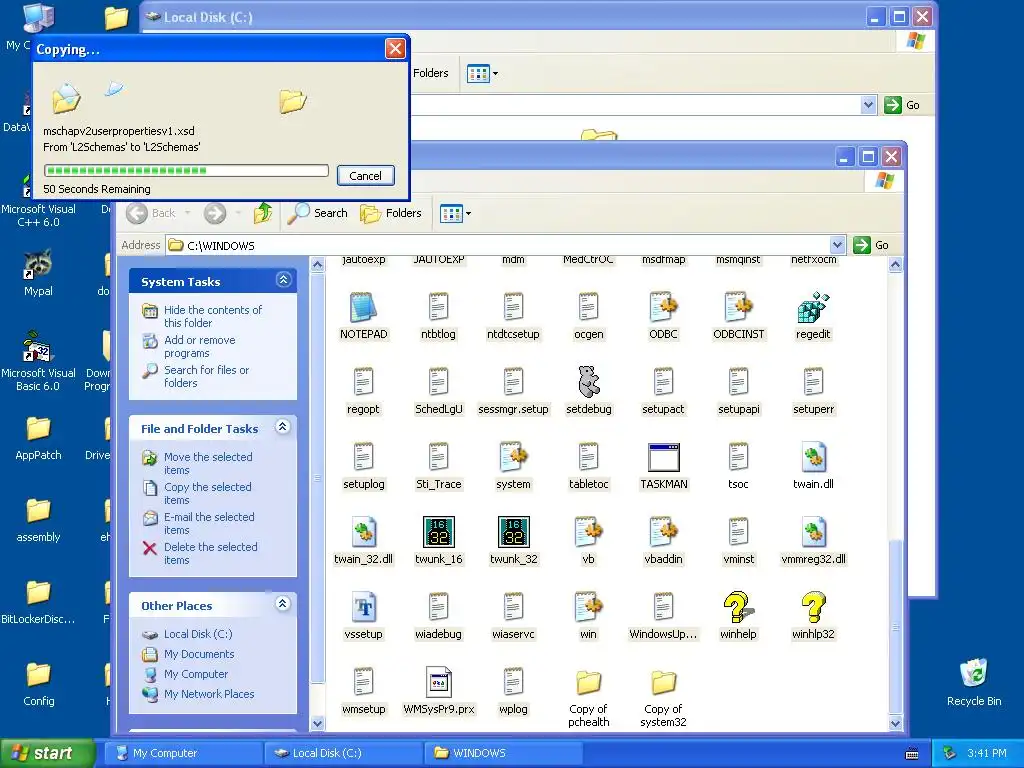
Task: Switch to WINDOWS taskbar button
Action: (x=504, y=753)
